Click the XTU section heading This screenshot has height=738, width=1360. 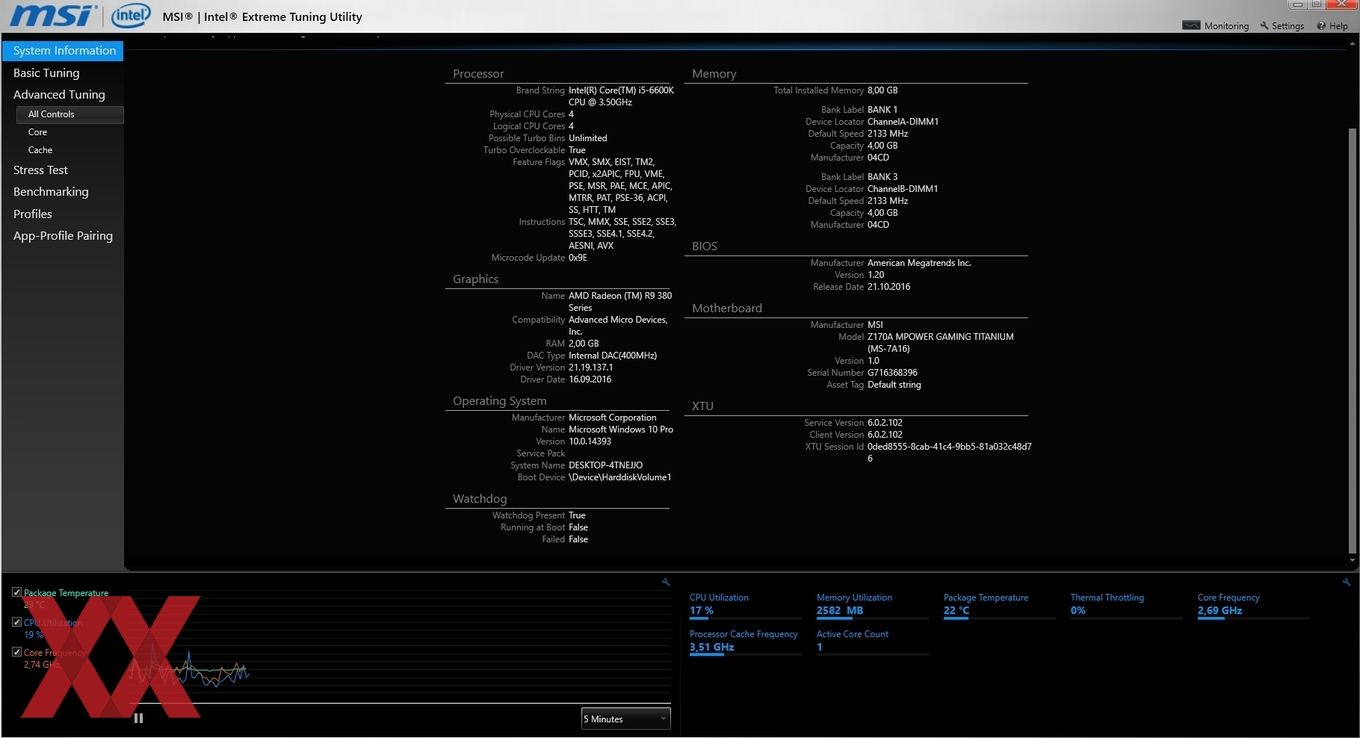[x=703, y=407]
